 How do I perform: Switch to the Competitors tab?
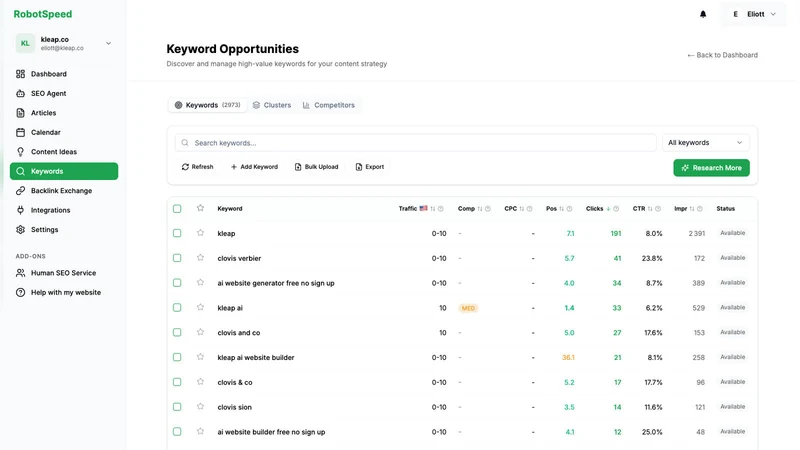click(x=329, y=105)
